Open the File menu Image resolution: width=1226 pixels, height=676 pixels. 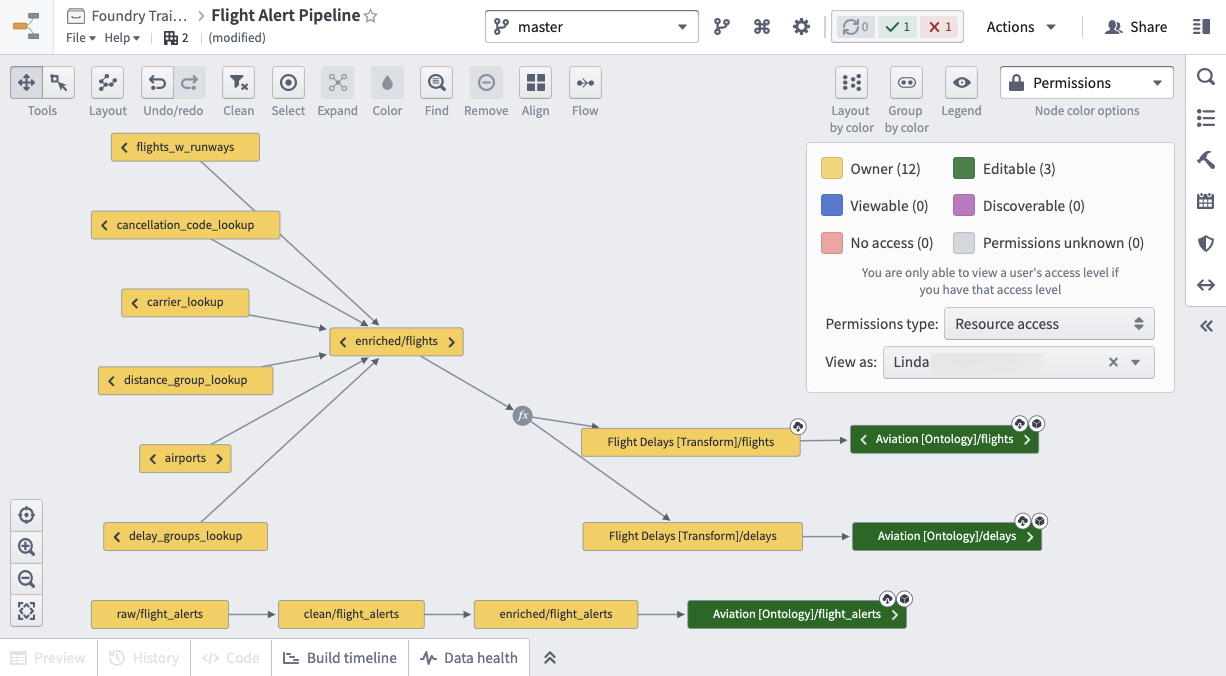pyautogui.click(x=81, y=38)
